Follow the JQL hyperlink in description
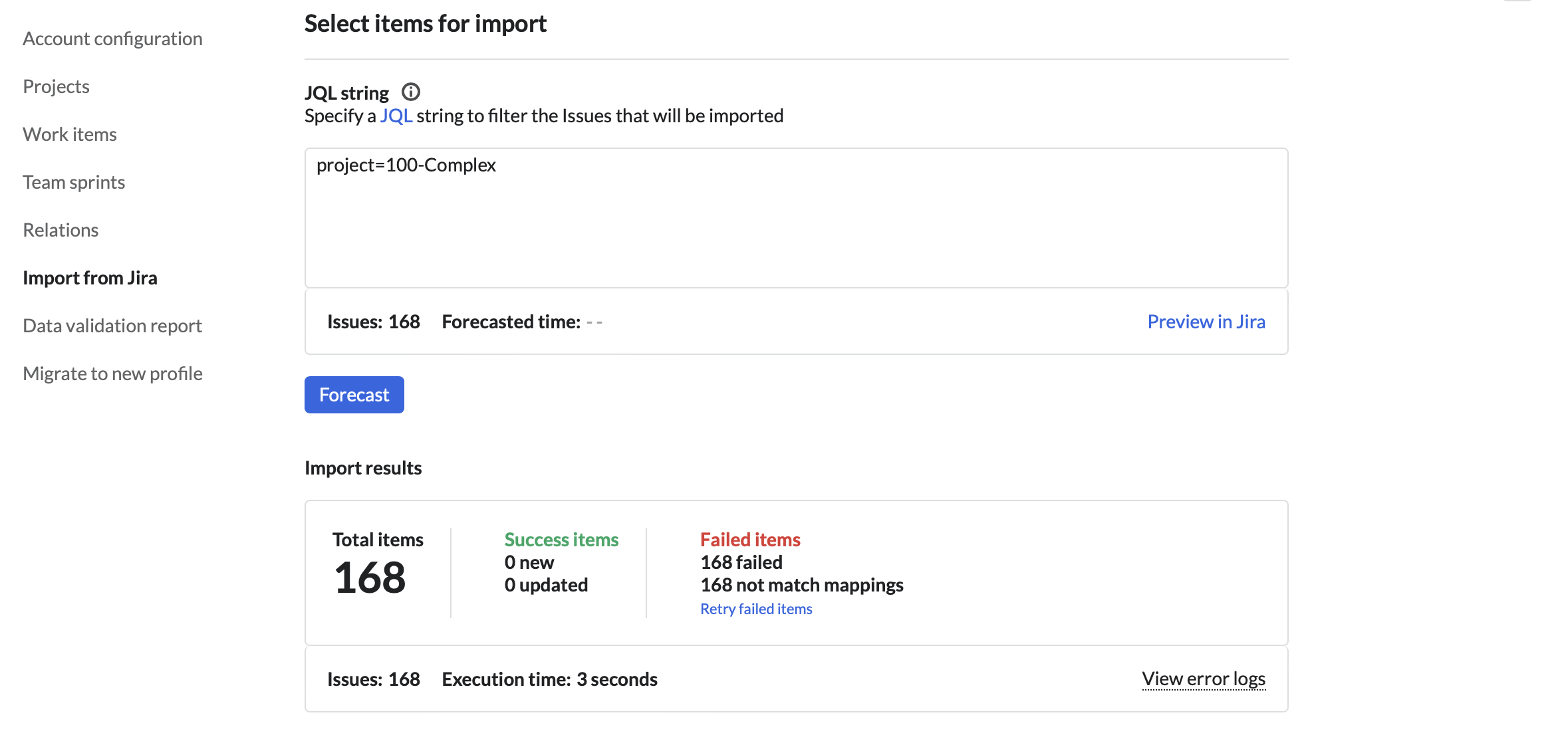Image resolution: width=1568 pixels, height=751 pixels. coord(396,116)
